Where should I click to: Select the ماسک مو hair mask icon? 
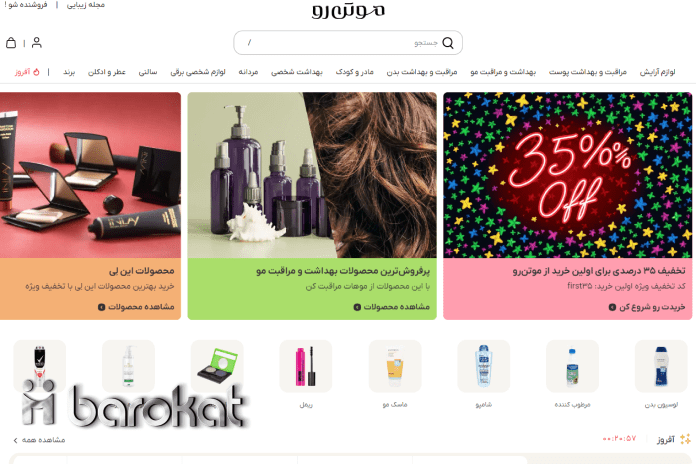point(395,366)
